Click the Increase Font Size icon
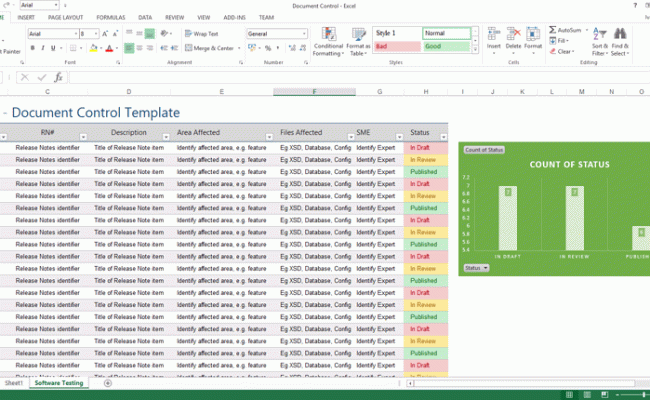 [105, 34]
